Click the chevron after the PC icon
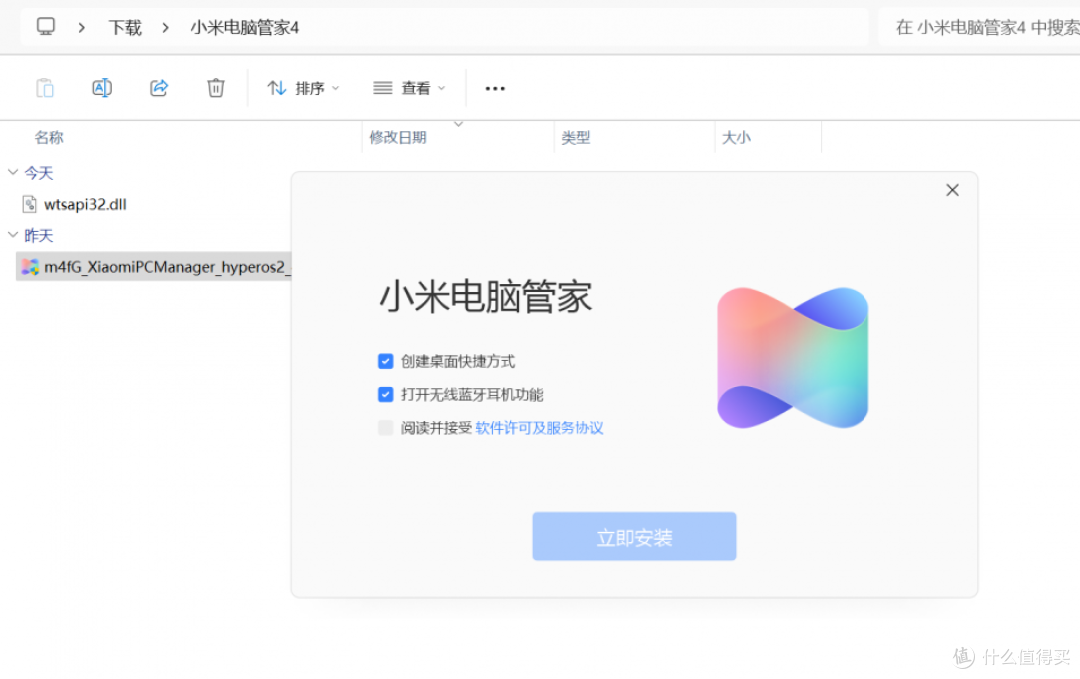This screenshot has width=1080, height=679. click(x=82, y=28)
